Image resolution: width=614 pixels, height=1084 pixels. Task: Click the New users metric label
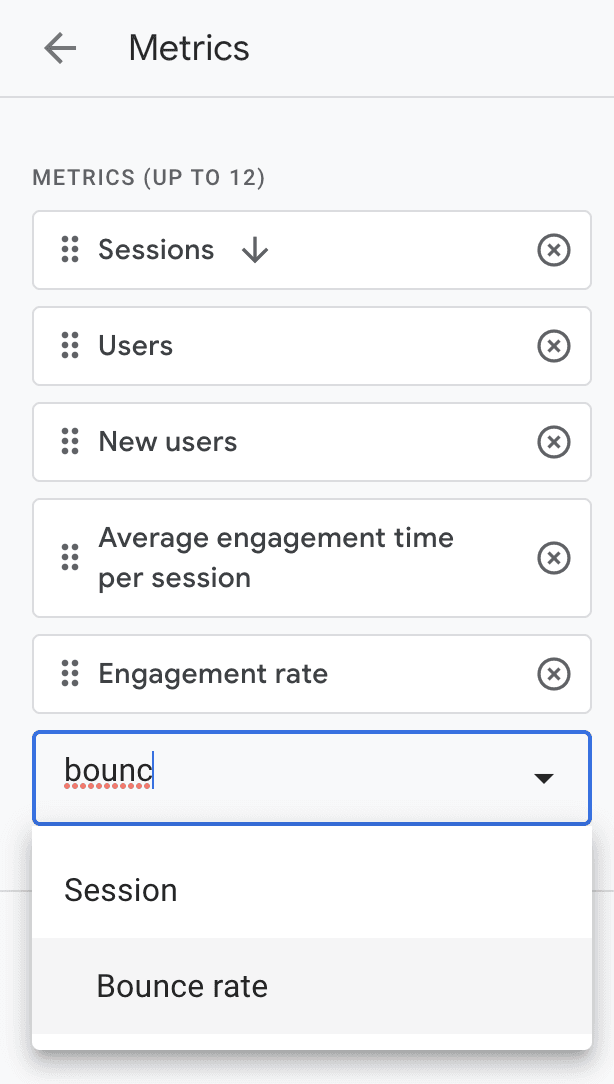pos(168,442)
